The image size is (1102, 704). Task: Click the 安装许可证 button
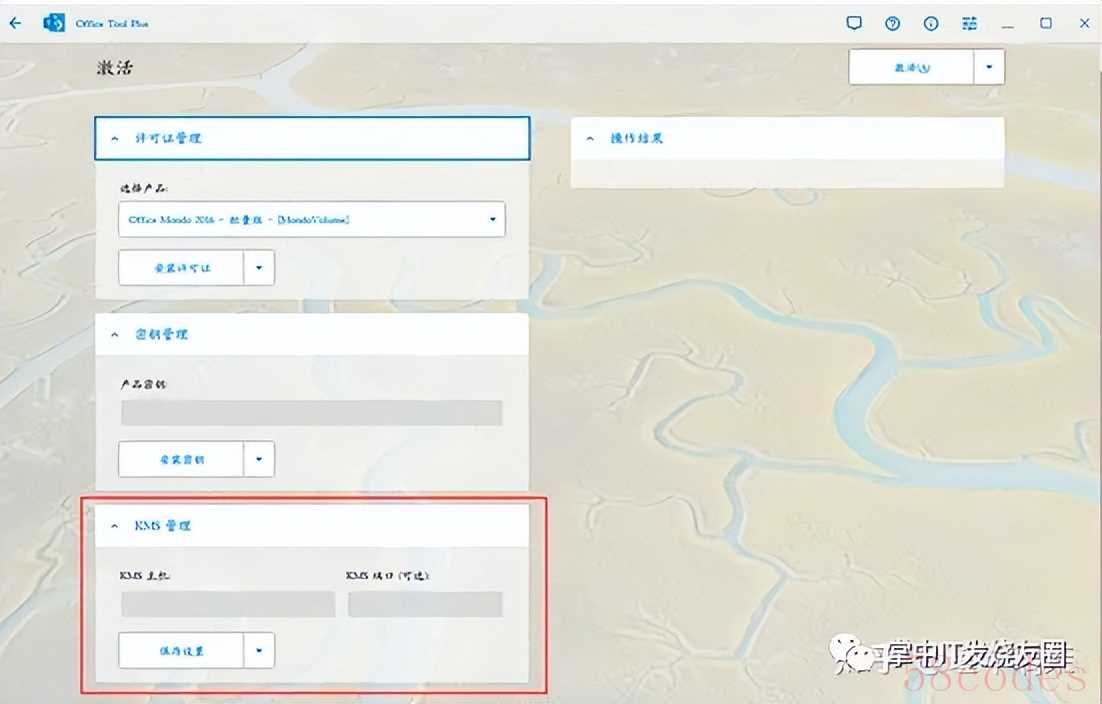181,268
